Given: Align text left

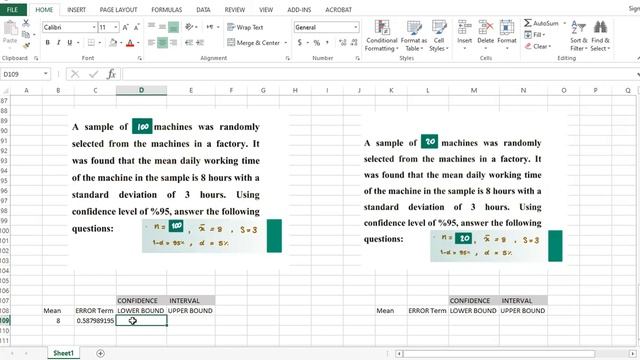Looking at the screenshot, I should [151, 42].
